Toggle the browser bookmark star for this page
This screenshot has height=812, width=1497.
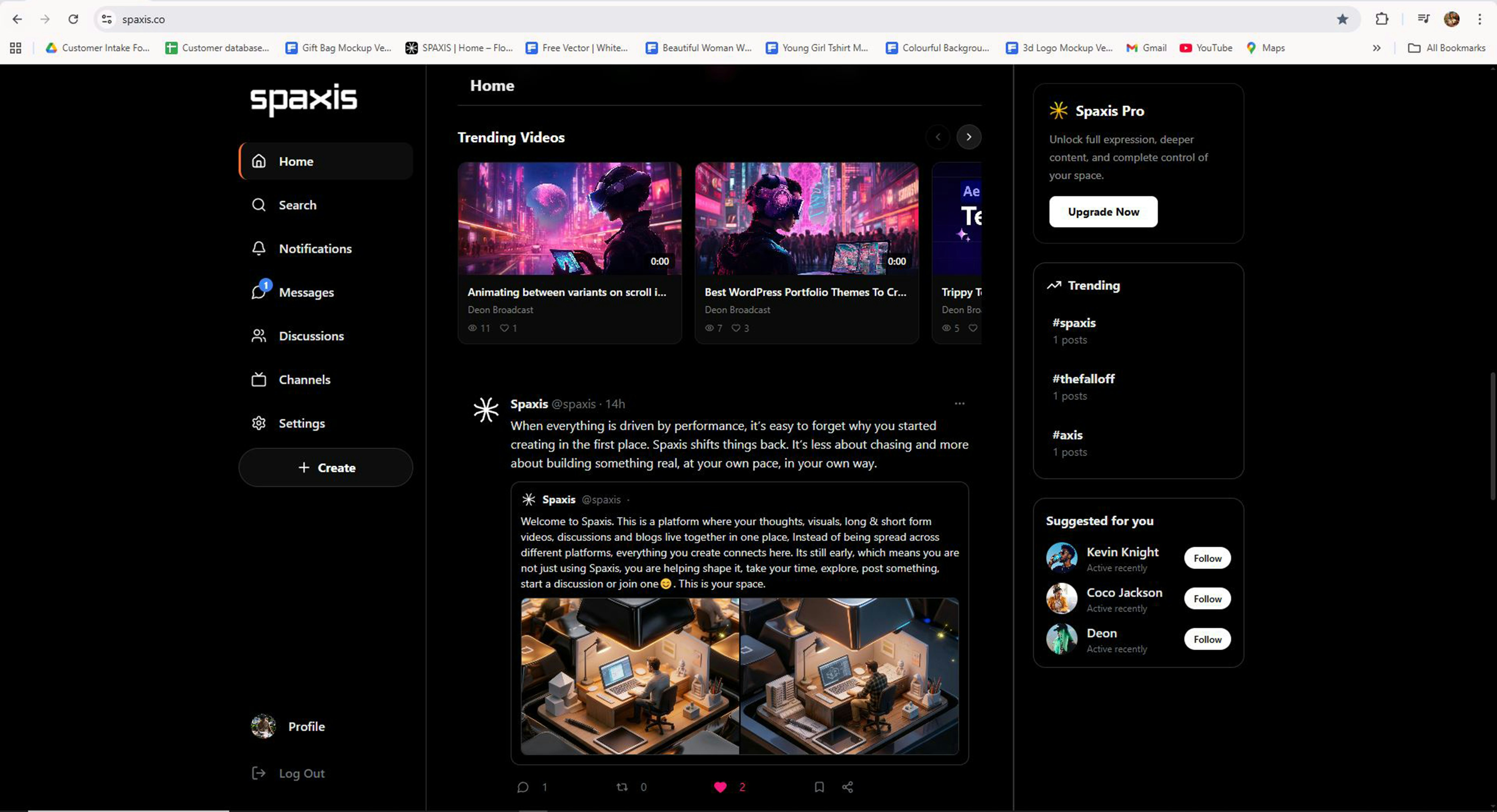(1342, 19)
